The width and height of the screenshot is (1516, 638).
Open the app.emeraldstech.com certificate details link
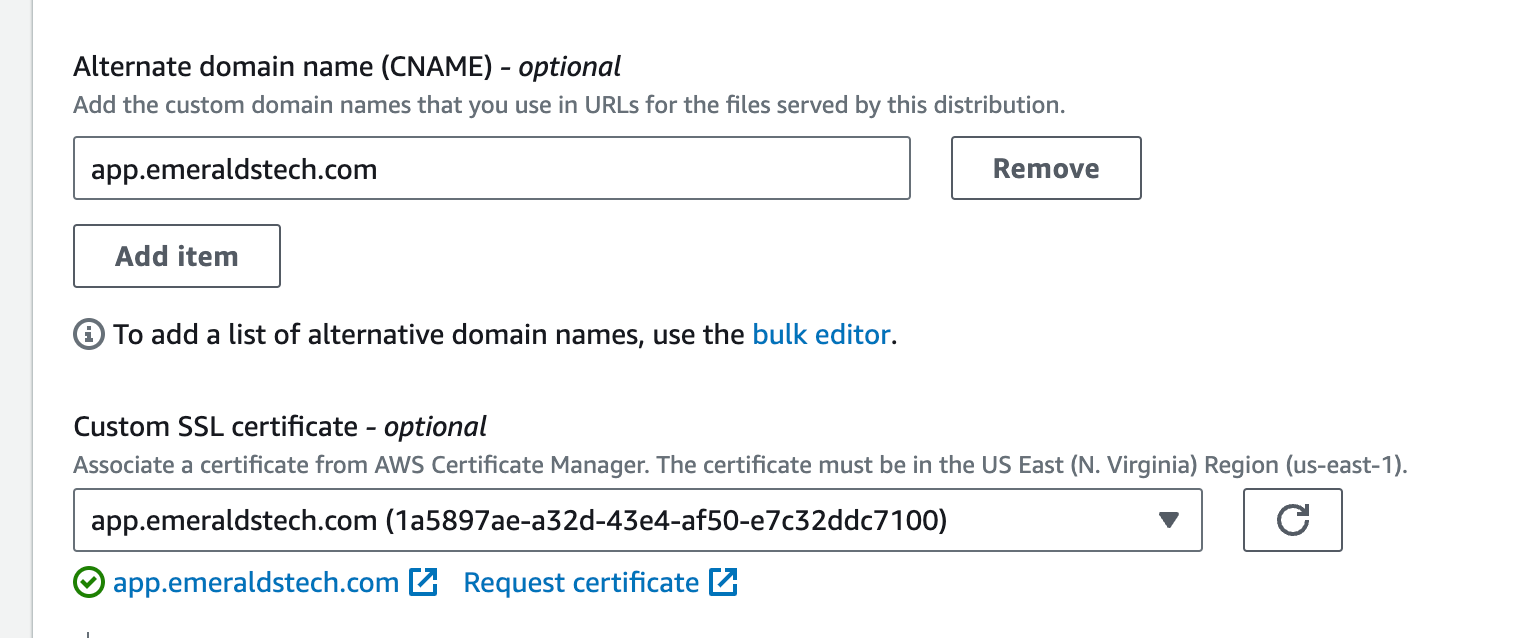click(256, 583)
